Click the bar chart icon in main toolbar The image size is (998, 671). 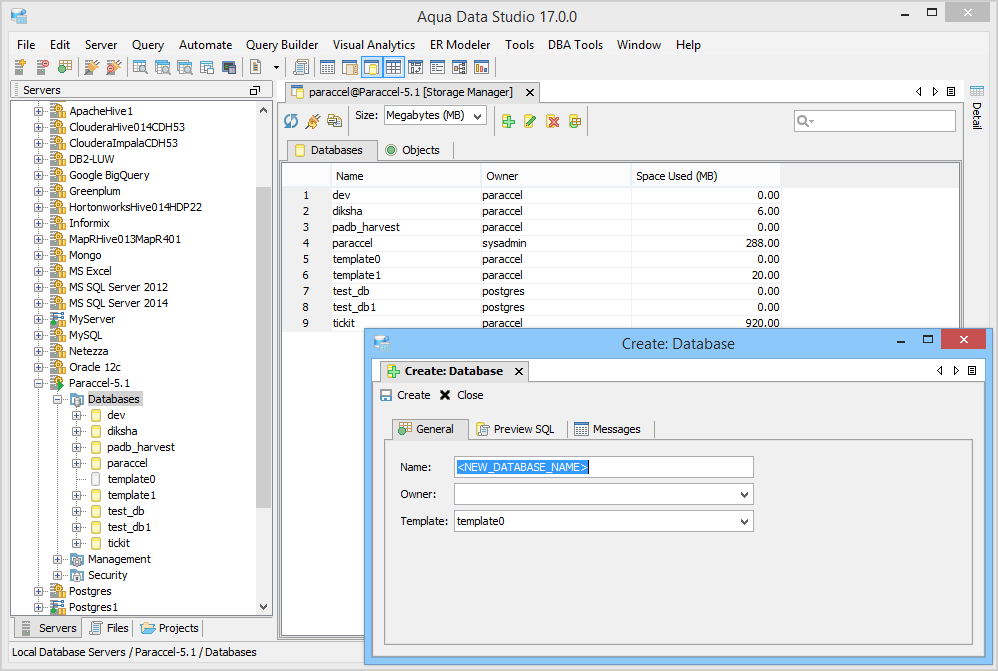pos(482,67)
